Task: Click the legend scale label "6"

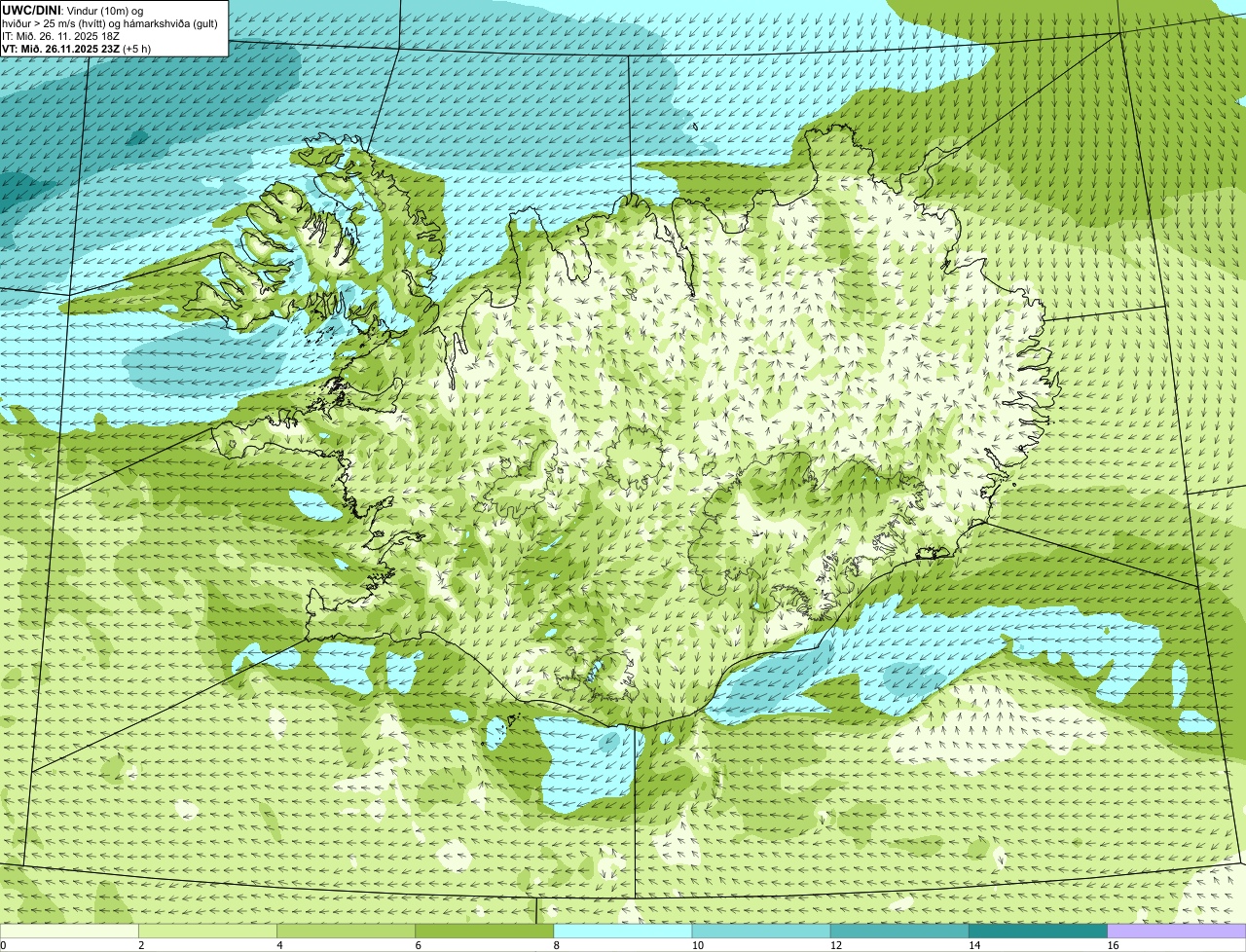Action: (x=418, y=945)
